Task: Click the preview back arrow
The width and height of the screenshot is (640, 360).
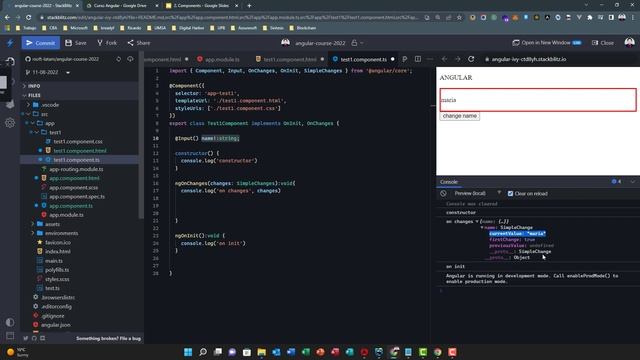Action: (444, 59)
